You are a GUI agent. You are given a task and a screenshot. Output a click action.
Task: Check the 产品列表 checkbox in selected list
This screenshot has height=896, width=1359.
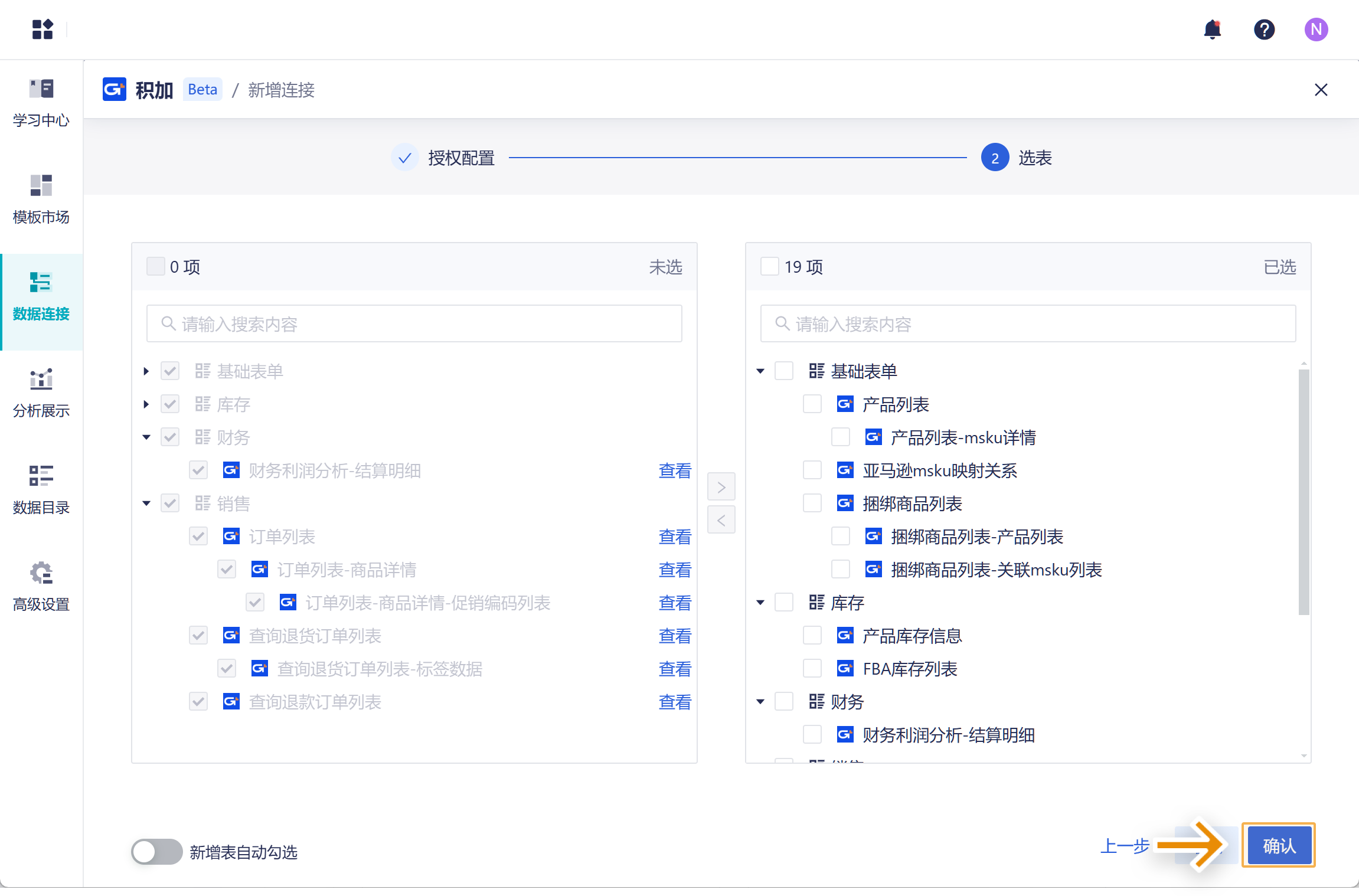[x=812, y=404]
